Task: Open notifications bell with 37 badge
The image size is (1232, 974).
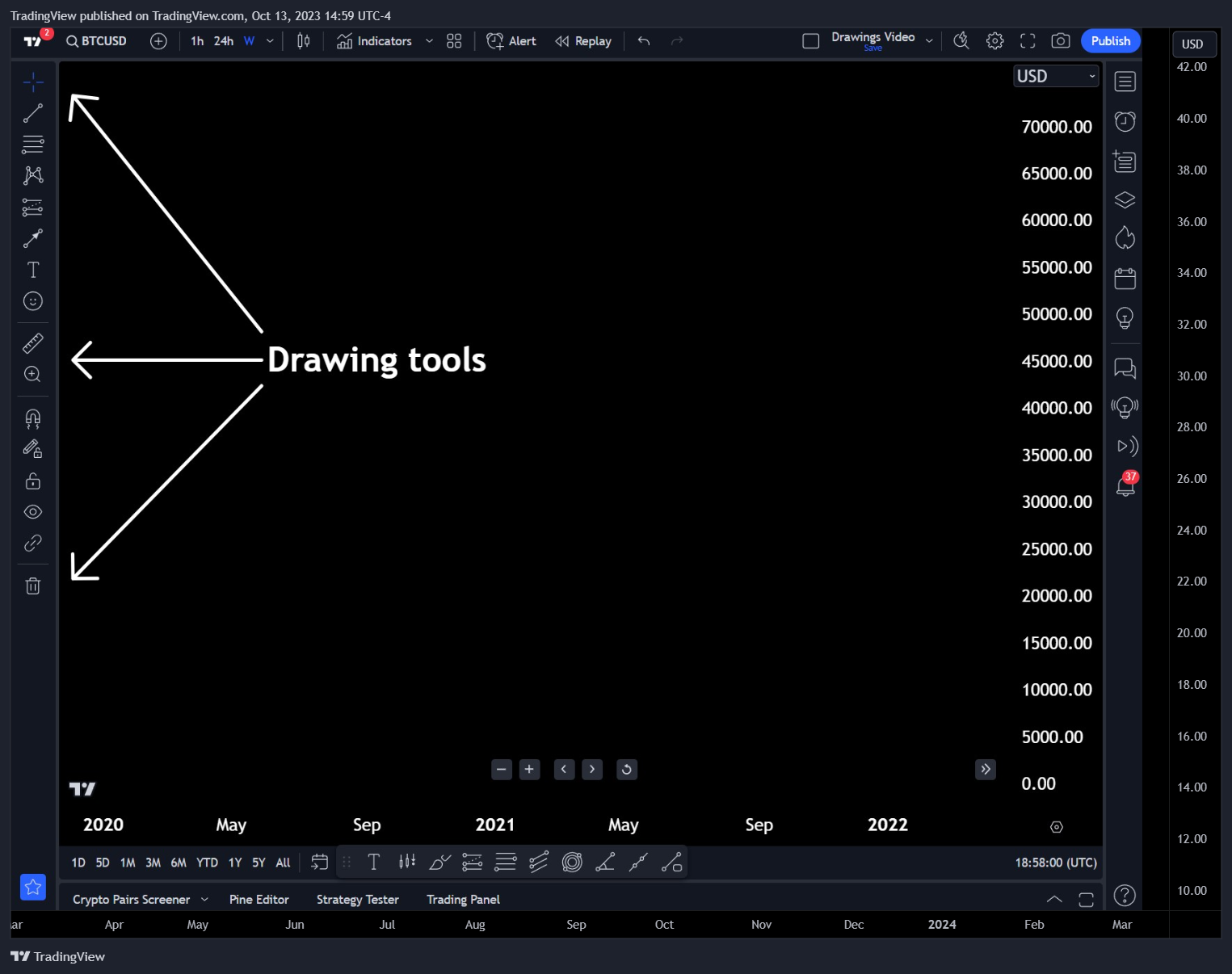Action: coord(1125,484)
